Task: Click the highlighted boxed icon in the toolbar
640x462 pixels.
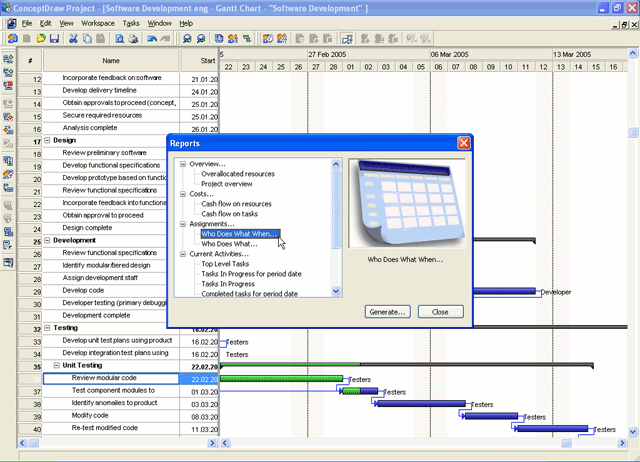Action: click(x=347, y=39)
